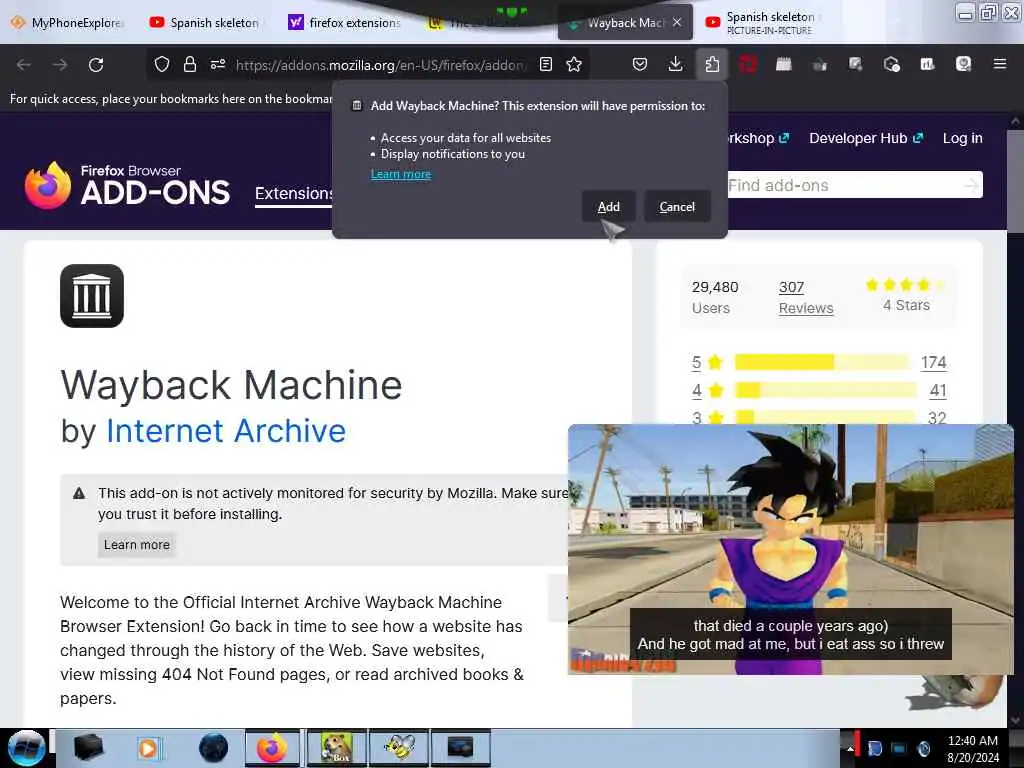The width and height of the screenshot is (1024, 768).
Task: Go back with the browser back arrow
Action: point(24,64)
